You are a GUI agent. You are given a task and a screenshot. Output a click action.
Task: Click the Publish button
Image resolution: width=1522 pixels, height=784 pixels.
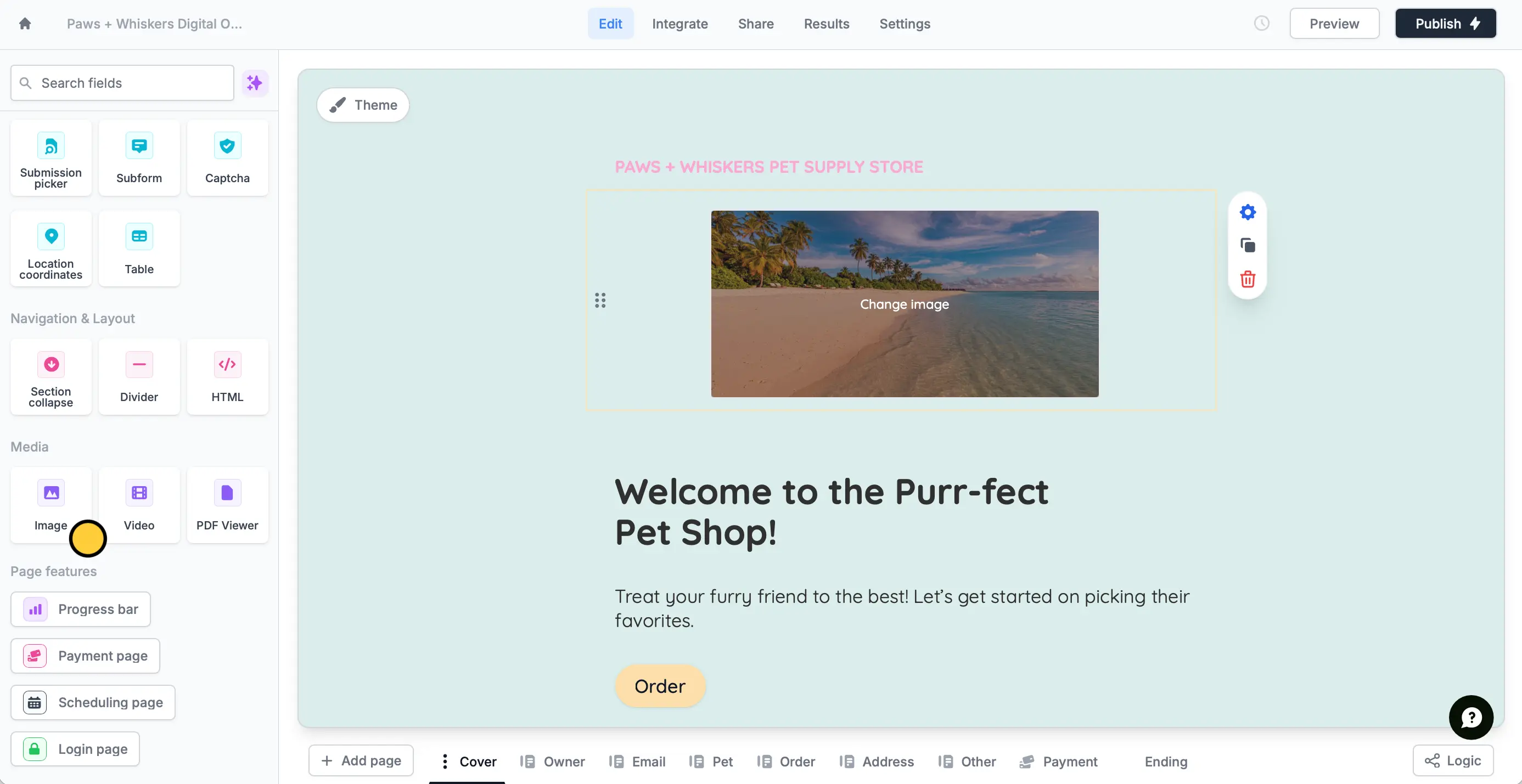[1445, 24]
